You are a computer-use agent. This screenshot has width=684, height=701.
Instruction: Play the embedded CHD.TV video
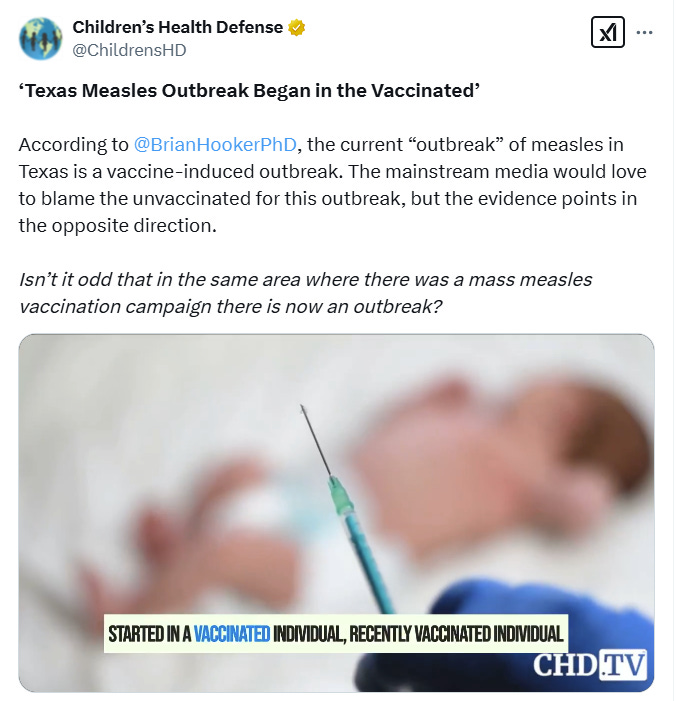(336, 513)
